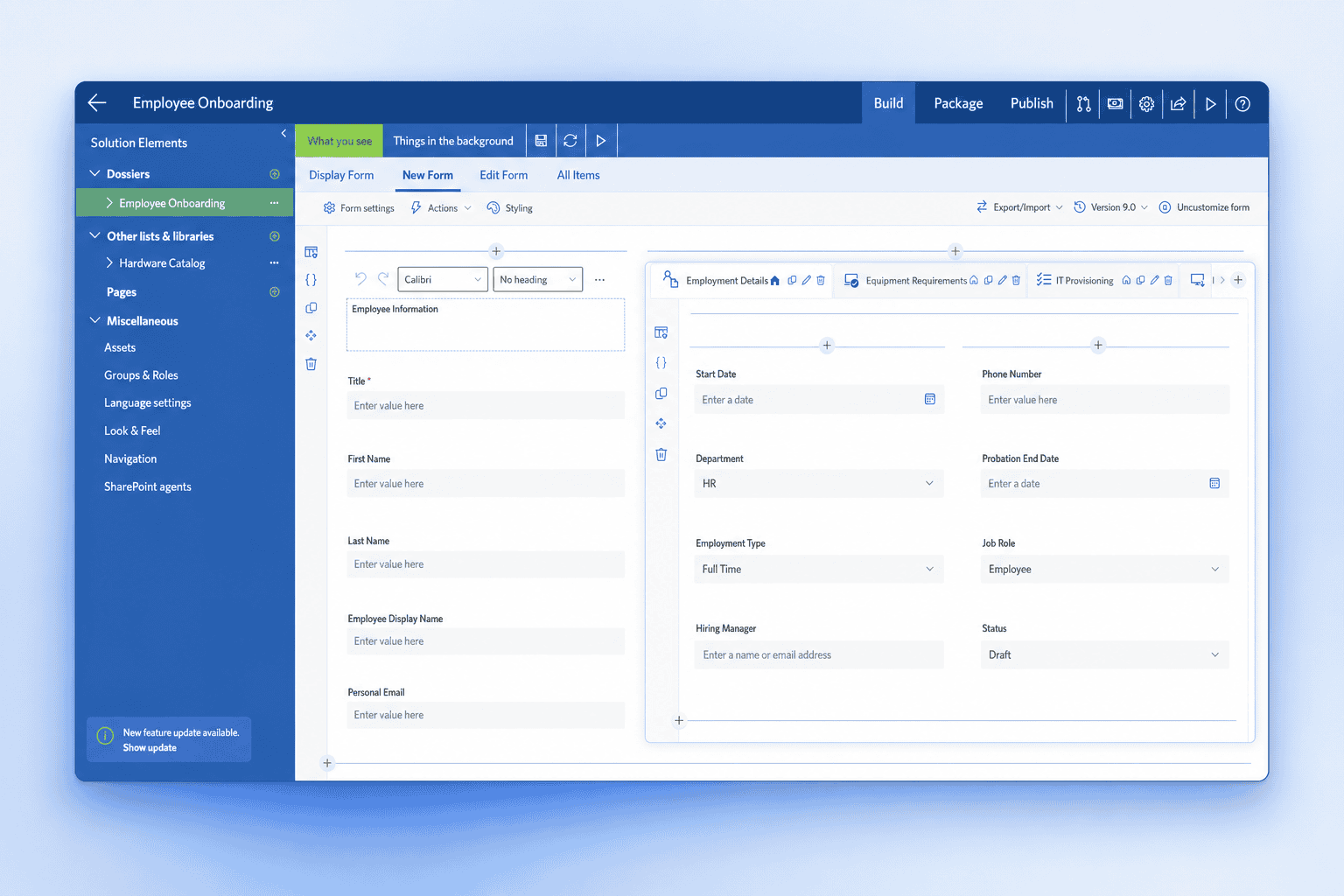Screen dimensions: 1344x896
Task: Click the First Name input field
Action: pos(486,483)
